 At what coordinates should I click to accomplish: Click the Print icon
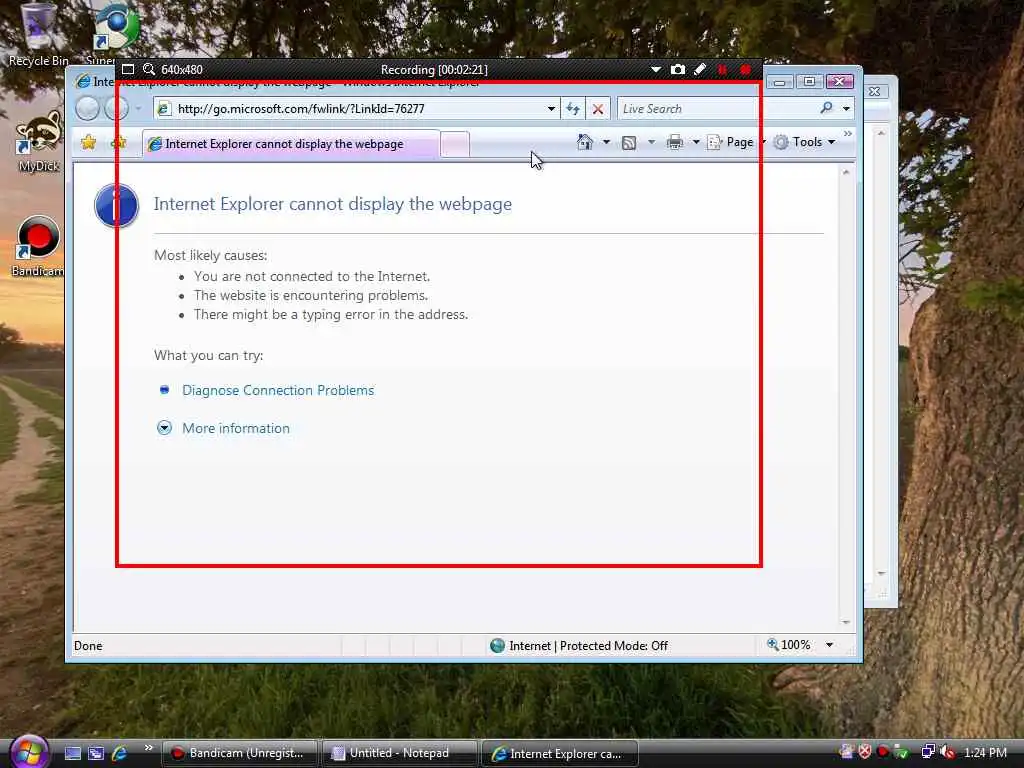click(675, 142)
